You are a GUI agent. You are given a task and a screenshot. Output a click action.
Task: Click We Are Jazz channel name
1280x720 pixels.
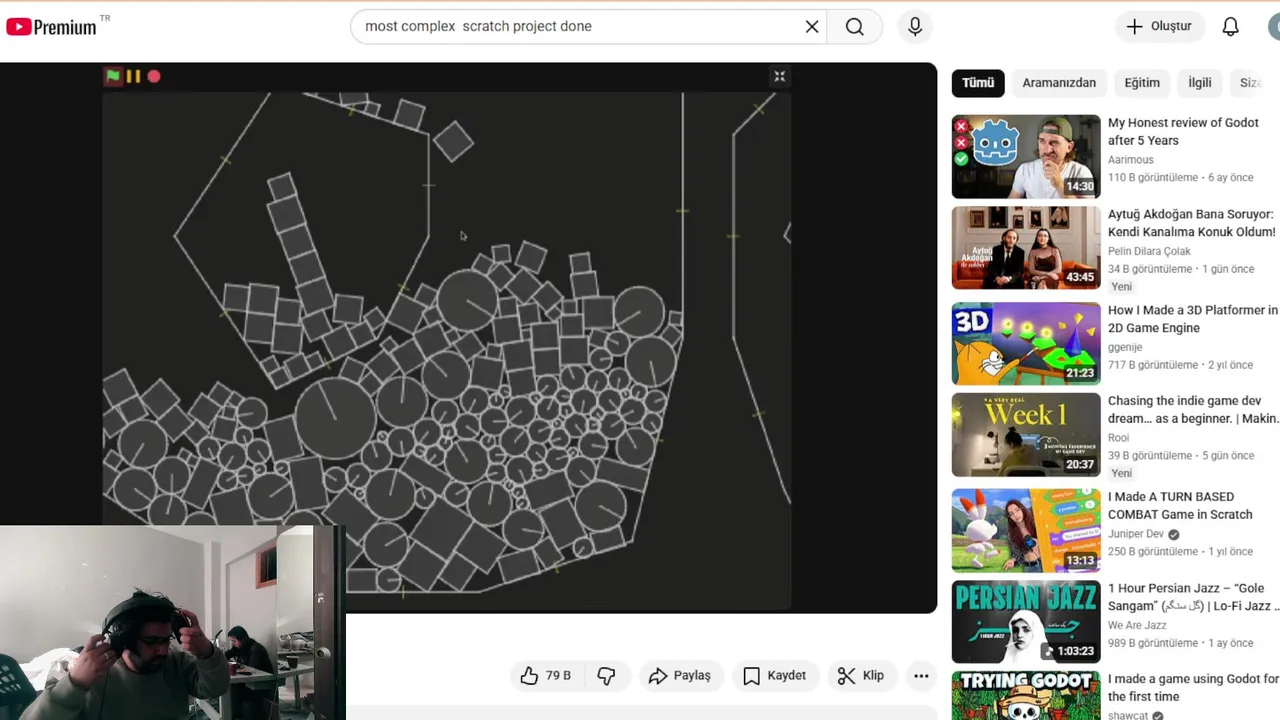pos(1139,625)
